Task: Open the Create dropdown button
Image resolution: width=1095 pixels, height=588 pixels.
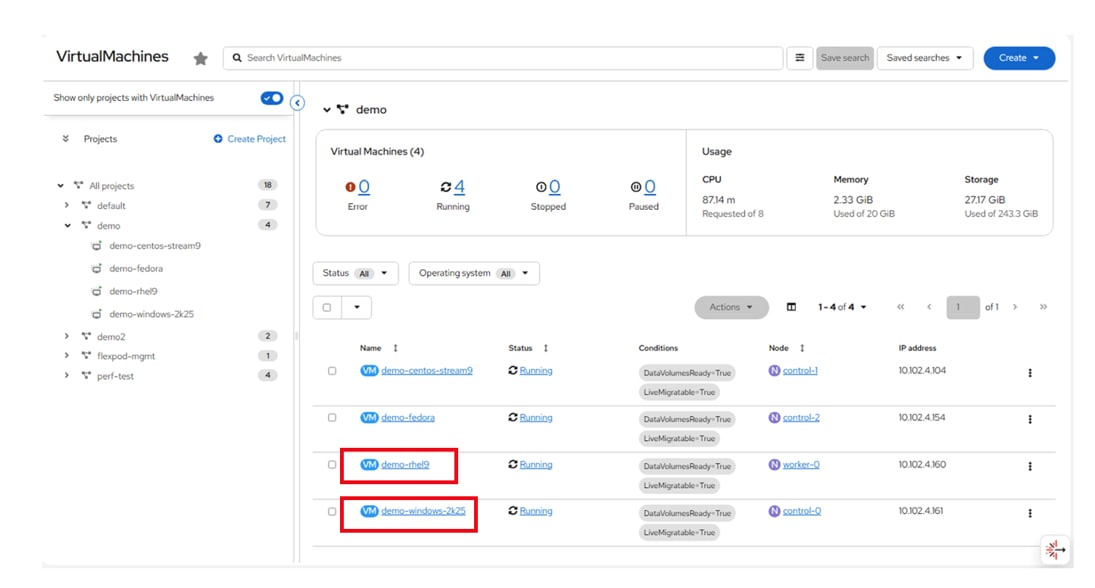Action: [1019, 58]
